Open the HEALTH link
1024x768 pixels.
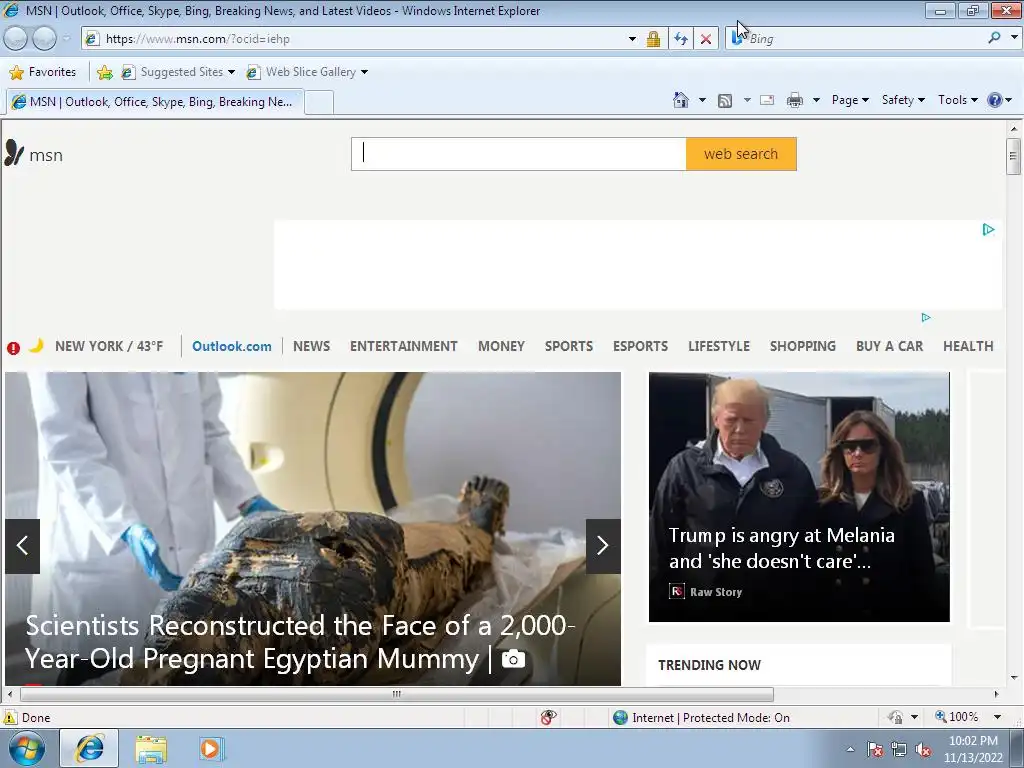[x=968, y=346]
